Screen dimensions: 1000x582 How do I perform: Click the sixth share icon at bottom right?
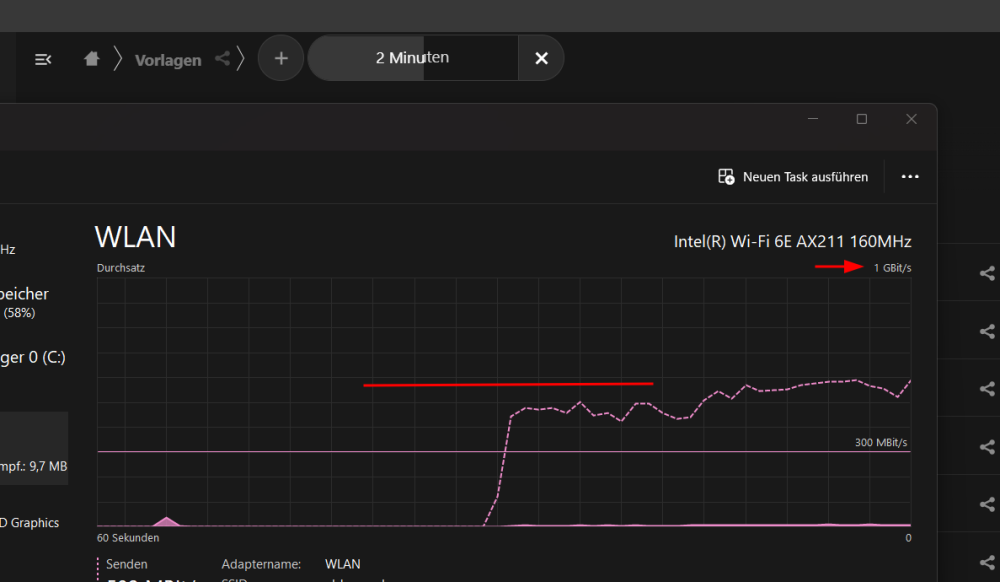[987, 562]
